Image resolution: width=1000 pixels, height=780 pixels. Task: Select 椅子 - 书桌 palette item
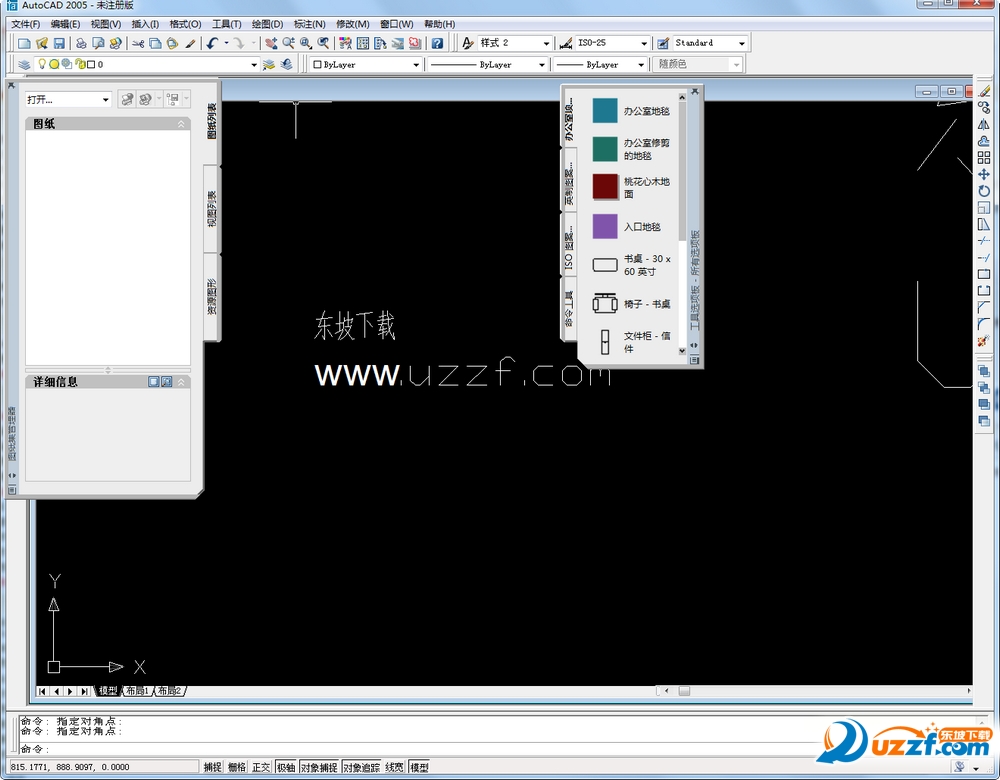632,304
